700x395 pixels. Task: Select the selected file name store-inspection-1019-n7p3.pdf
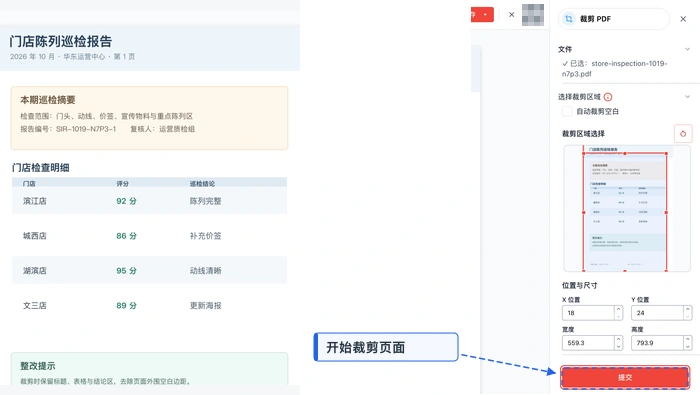tap(615, 69)
